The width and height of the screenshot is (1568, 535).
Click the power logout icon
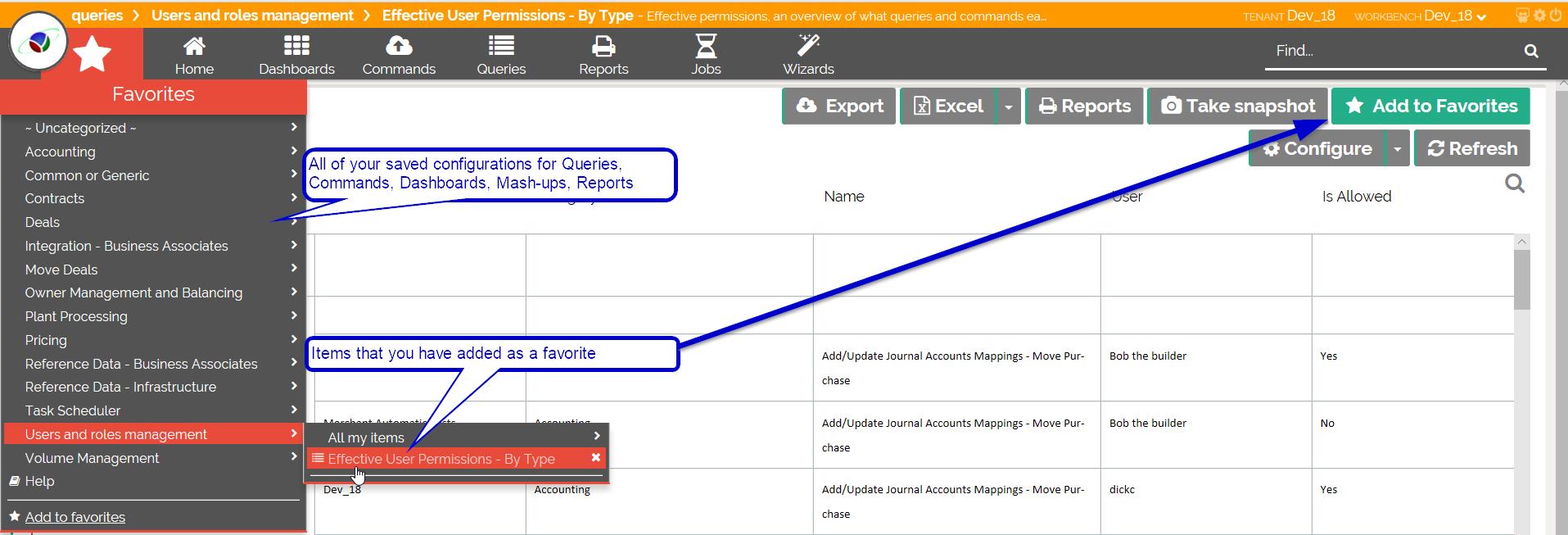(x=1555, y=16)
